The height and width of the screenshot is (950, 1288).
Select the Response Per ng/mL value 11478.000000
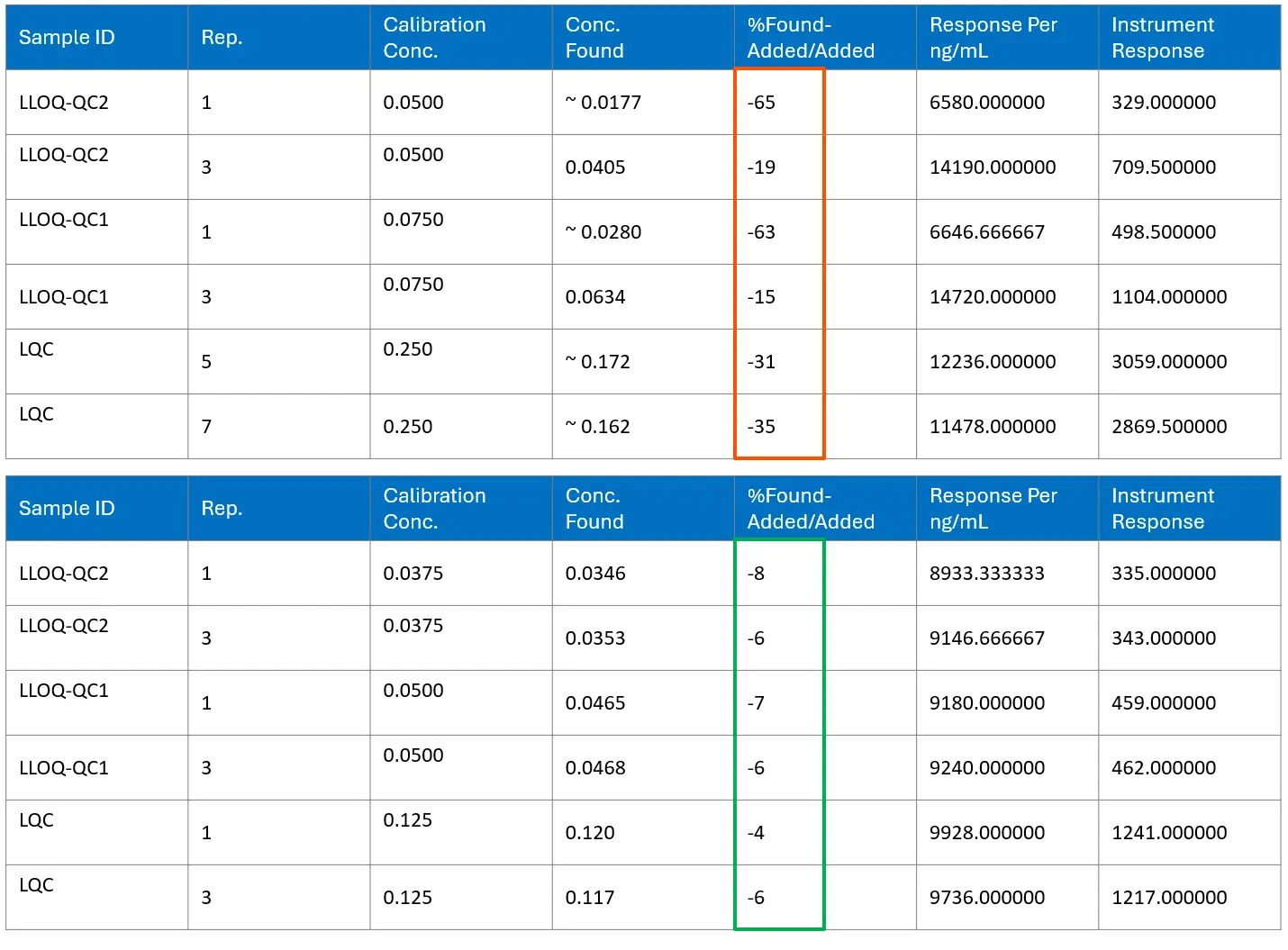pyautogui.click(x=992, y=427)
